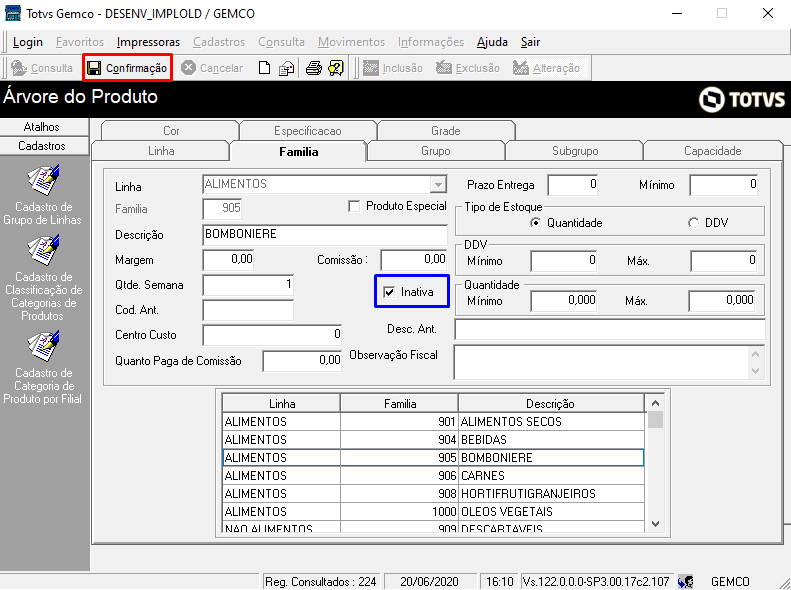Select the OLEOS VEGETAIS row

[x=433, y=512]
